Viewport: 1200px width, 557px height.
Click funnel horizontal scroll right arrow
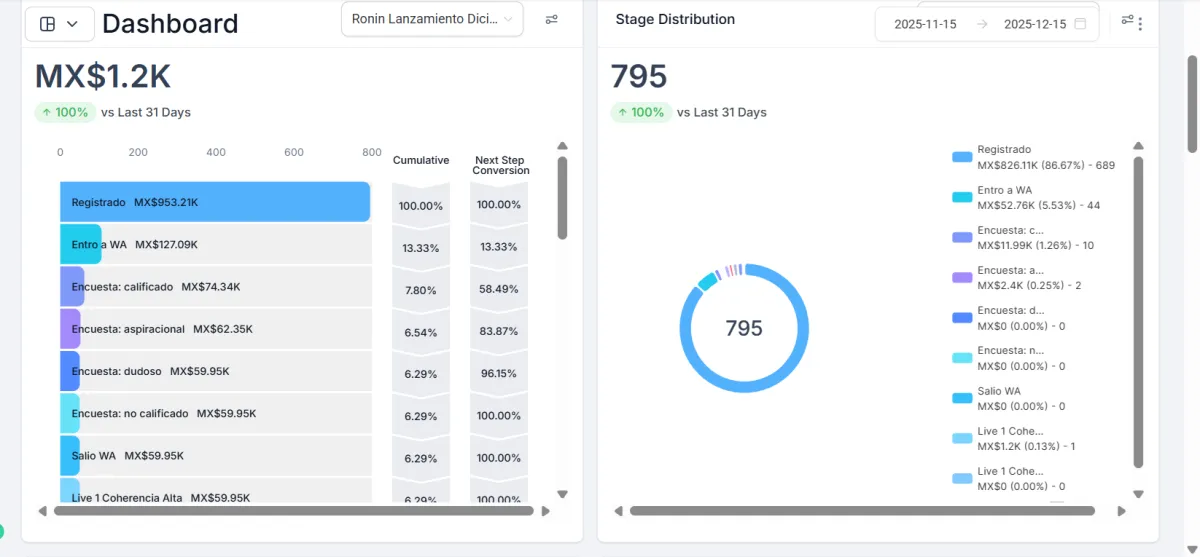pos(545,511)
